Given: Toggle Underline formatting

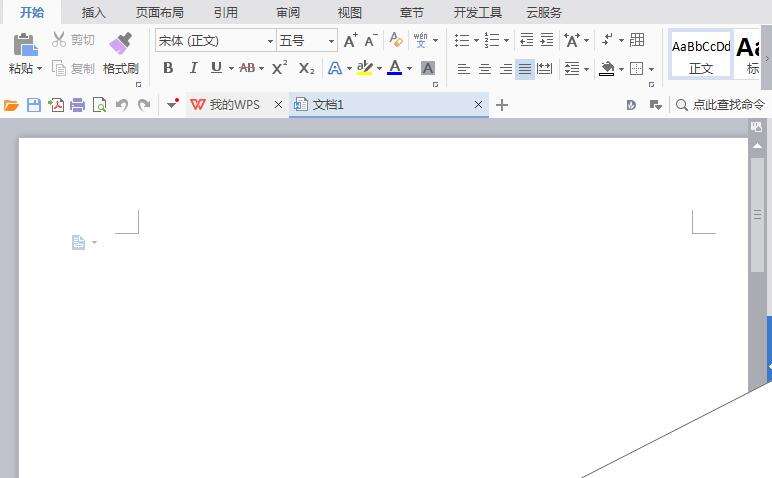Looking at the screenshot, I should pos(216,67).
